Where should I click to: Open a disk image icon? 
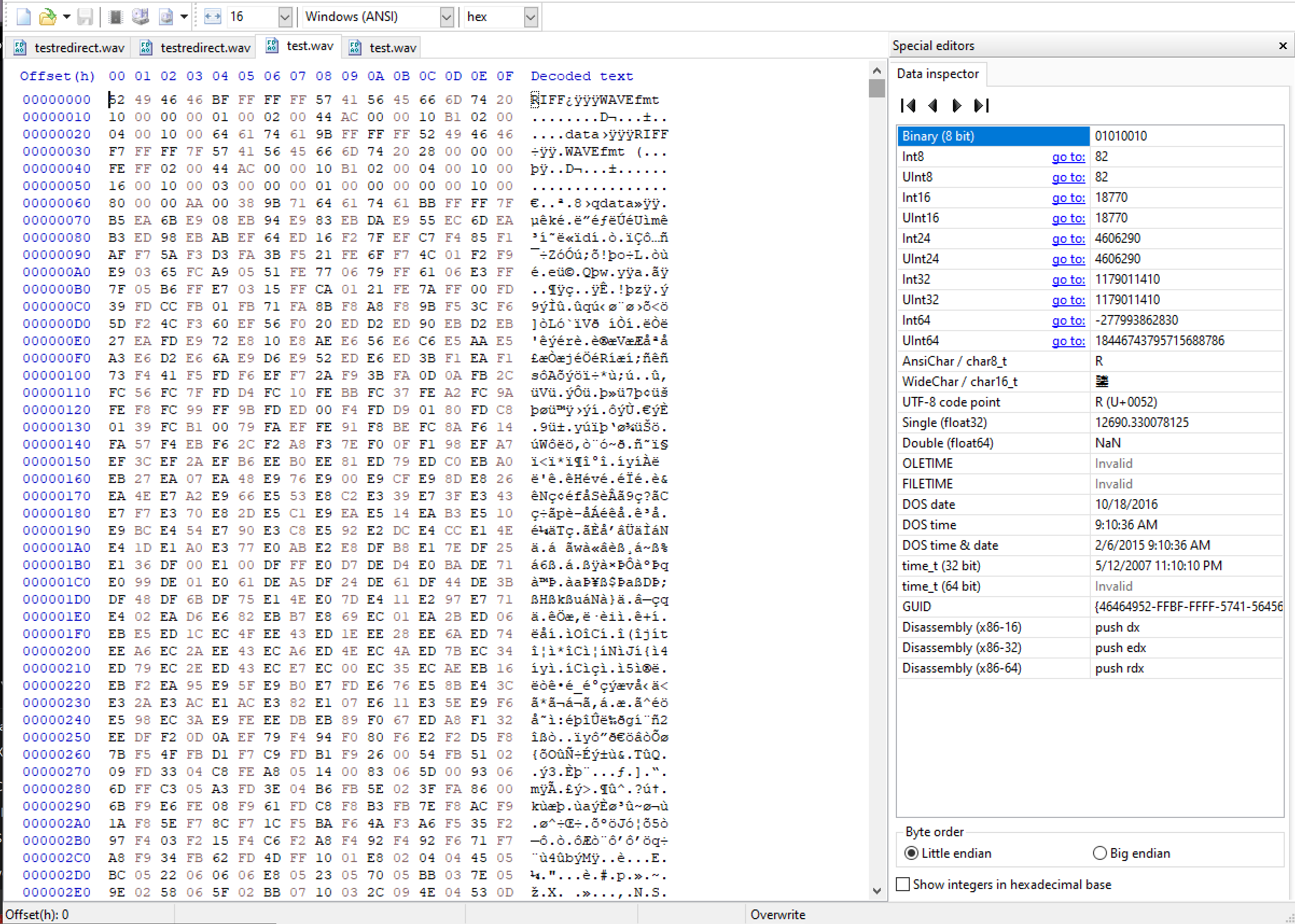pyautogui.click(x=165, y=17)
